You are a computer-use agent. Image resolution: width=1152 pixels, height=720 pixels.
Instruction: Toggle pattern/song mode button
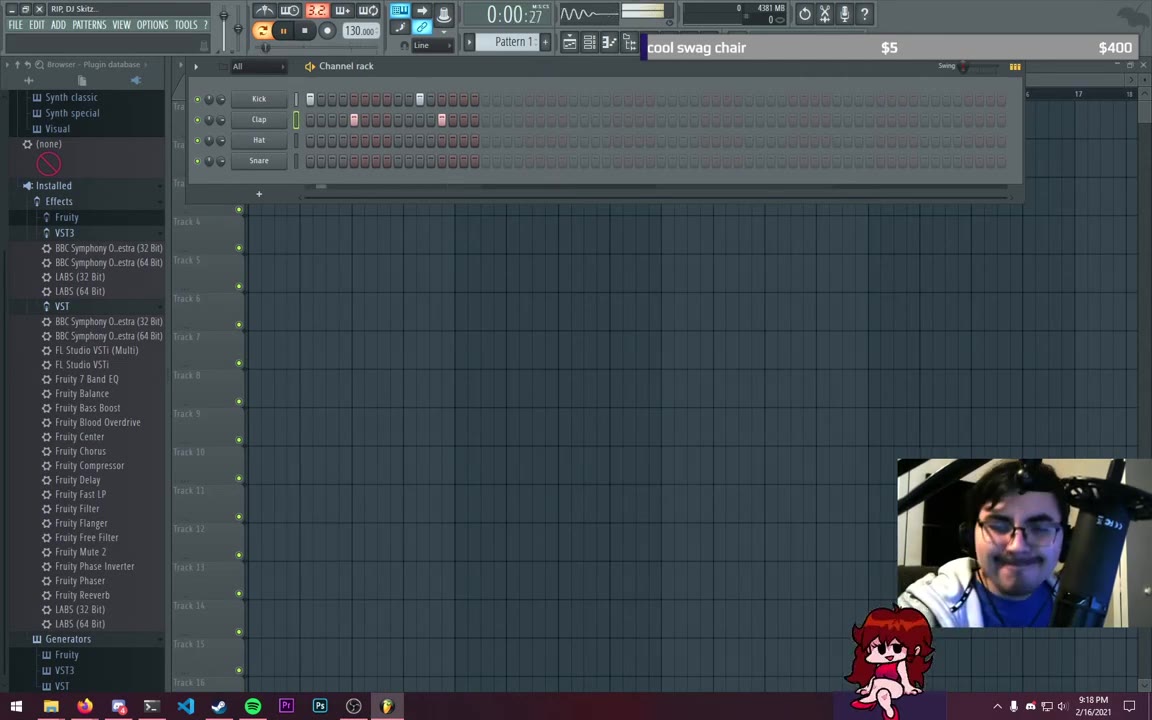pos(262,30)
